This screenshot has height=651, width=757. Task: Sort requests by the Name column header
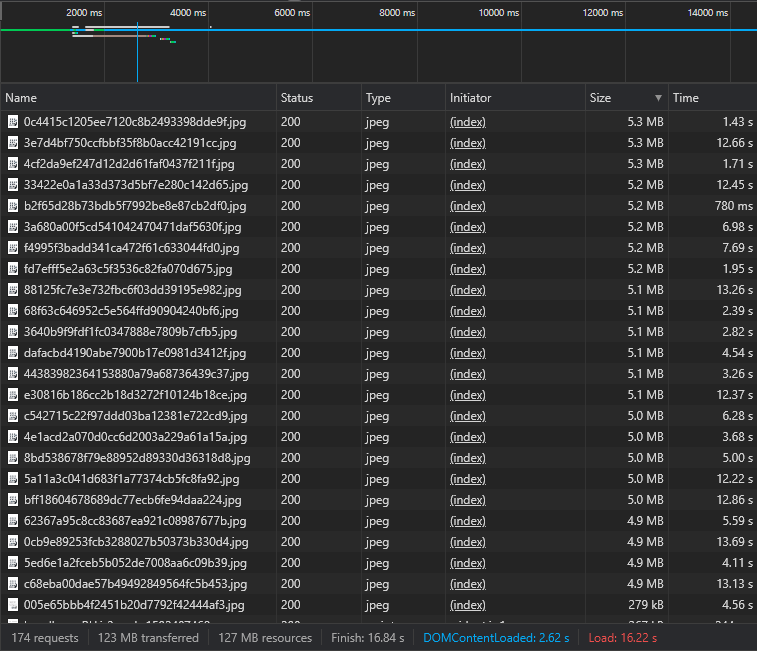(21, 98)
